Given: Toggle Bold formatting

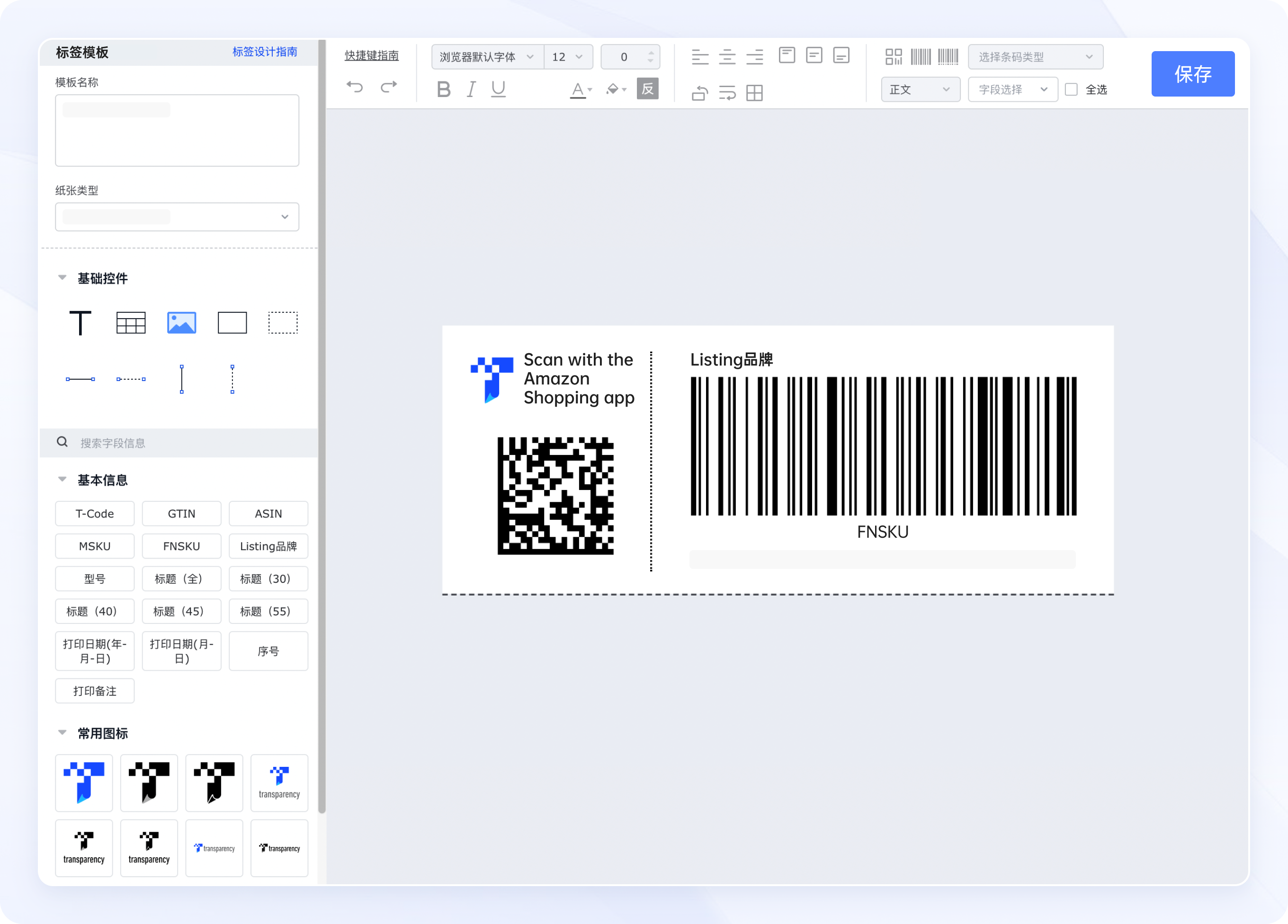Looking at the screenshot, I should click(x=444, y=89).
